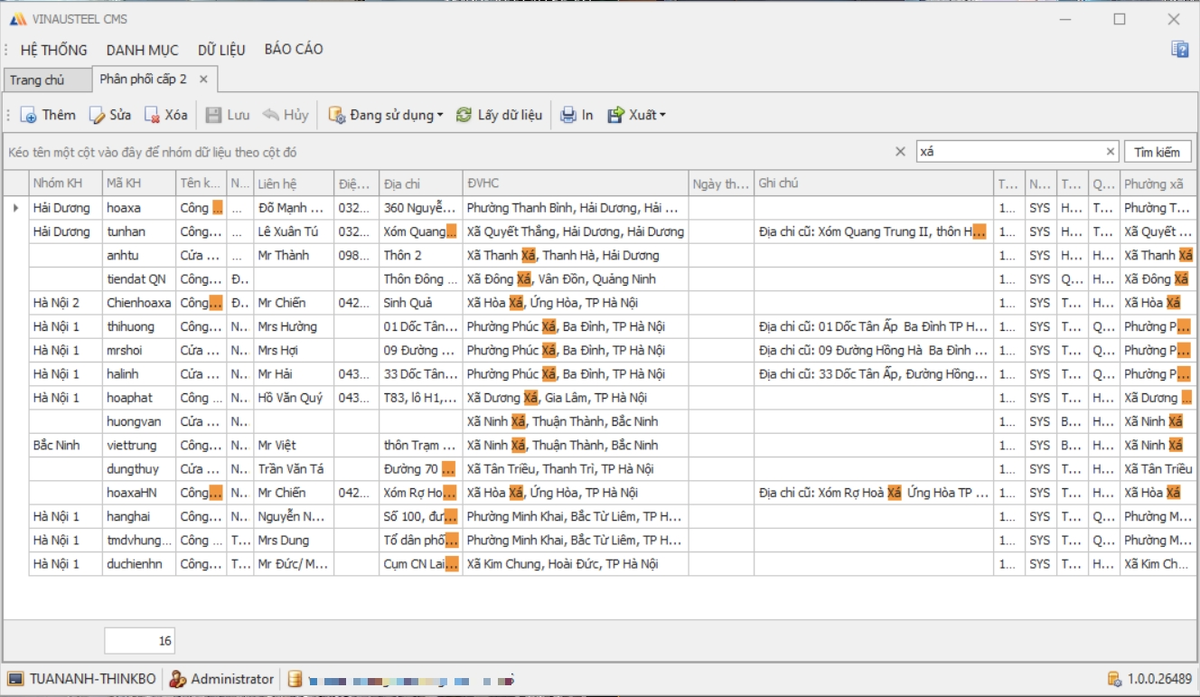The image size is (1200, 697).
Task: Sort by the Địa chỉ column header
Action: pos(421,184)
